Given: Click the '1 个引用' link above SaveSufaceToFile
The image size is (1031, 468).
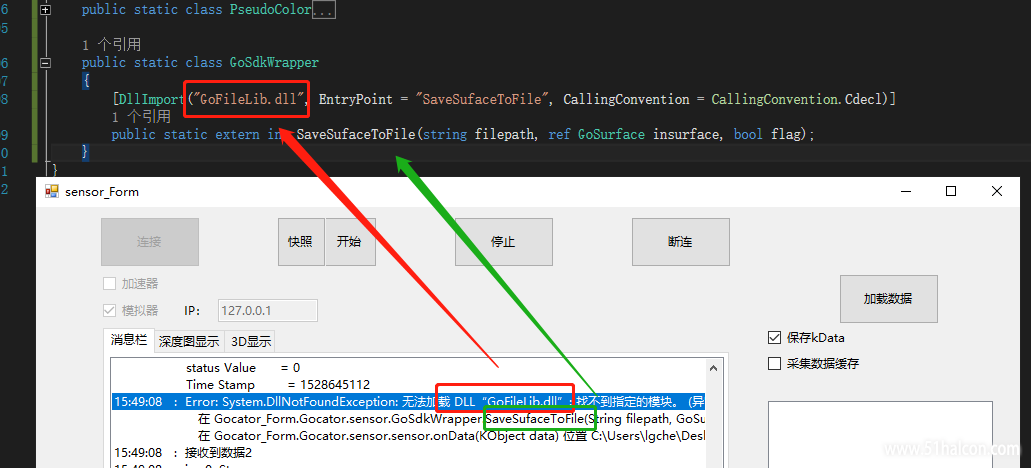Looking at the screenshot, I should [x=141, y=117].
